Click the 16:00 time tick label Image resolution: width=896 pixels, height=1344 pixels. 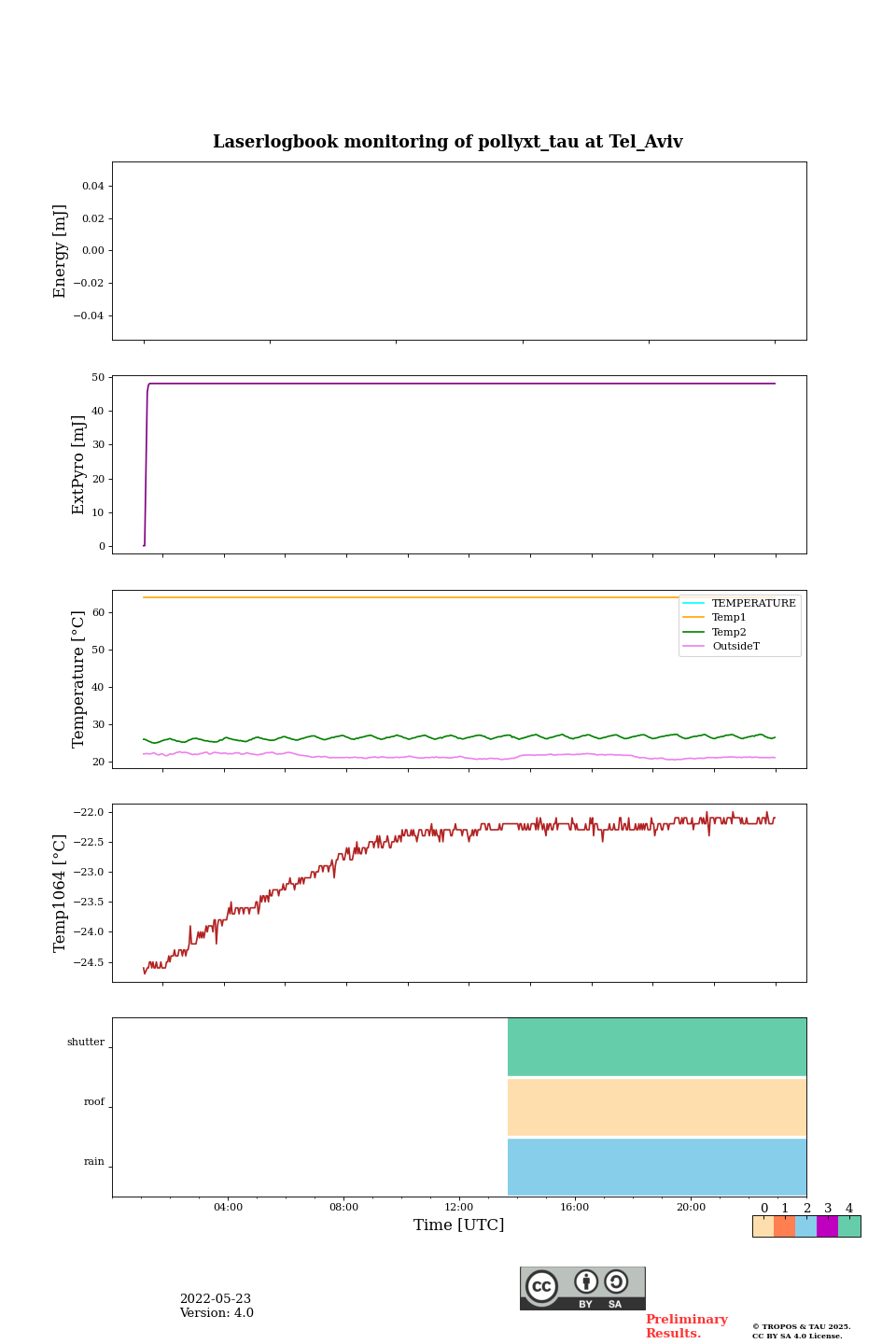point(575,1207)
